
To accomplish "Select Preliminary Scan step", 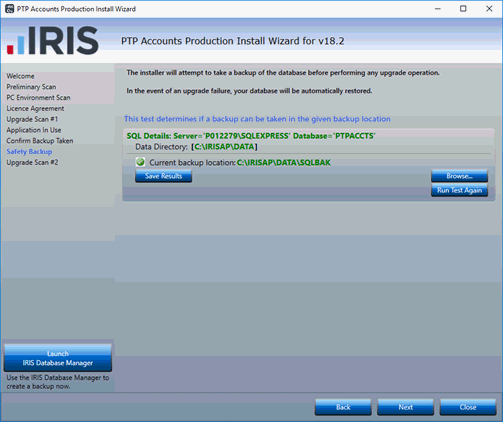I will click(x=31, y=87).
